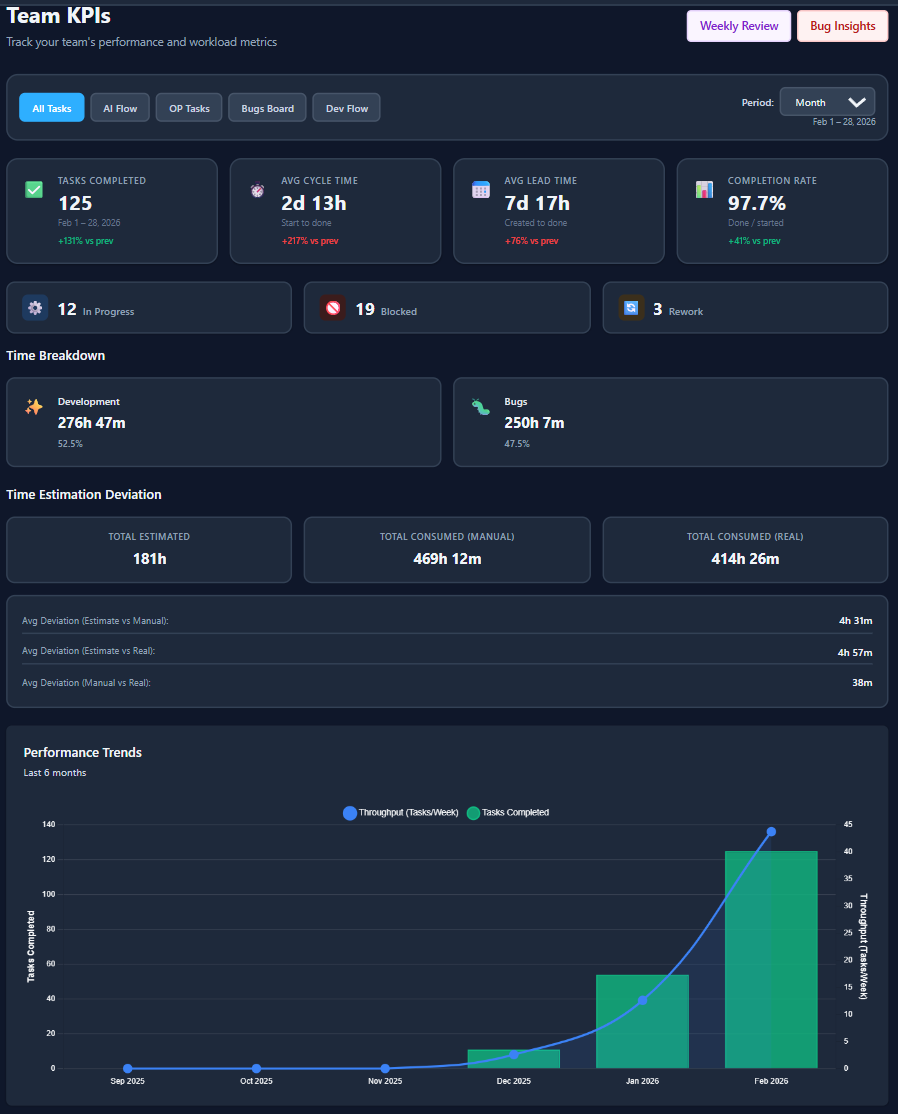Open the Bug Insights button
Screen dimensions: 898x1114
point(843,26)
